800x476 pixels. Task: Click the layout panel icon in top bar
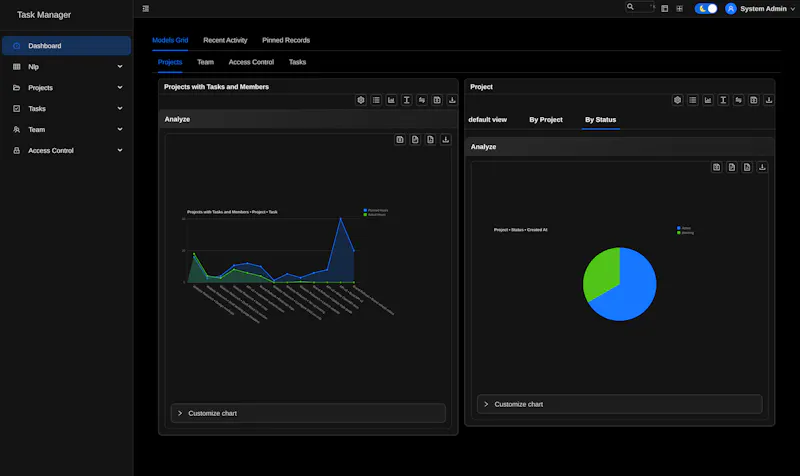[x=664, y=9]
